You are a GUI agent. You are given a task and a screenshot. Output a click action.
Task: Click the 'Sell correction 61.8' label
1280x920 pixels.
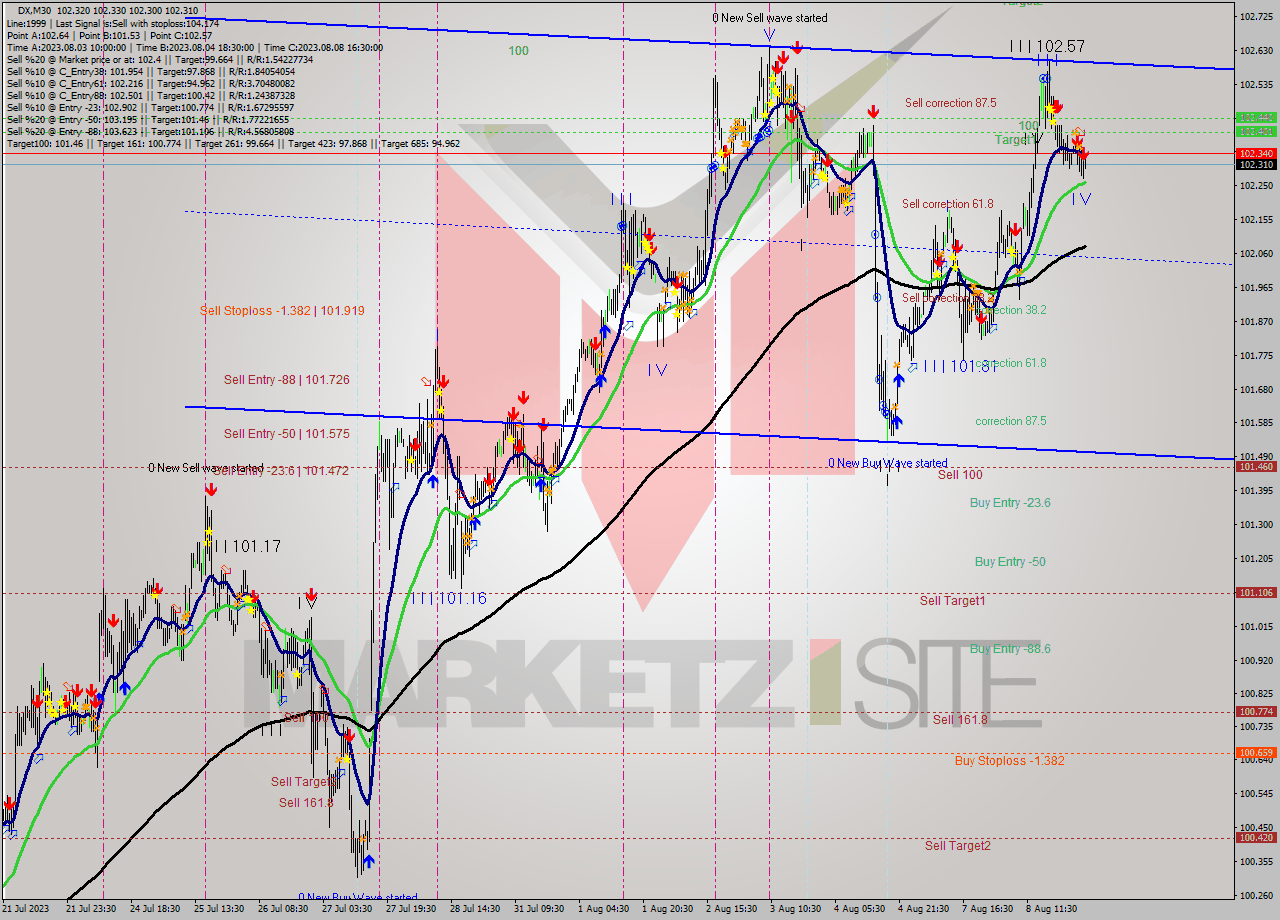point(947,204)
